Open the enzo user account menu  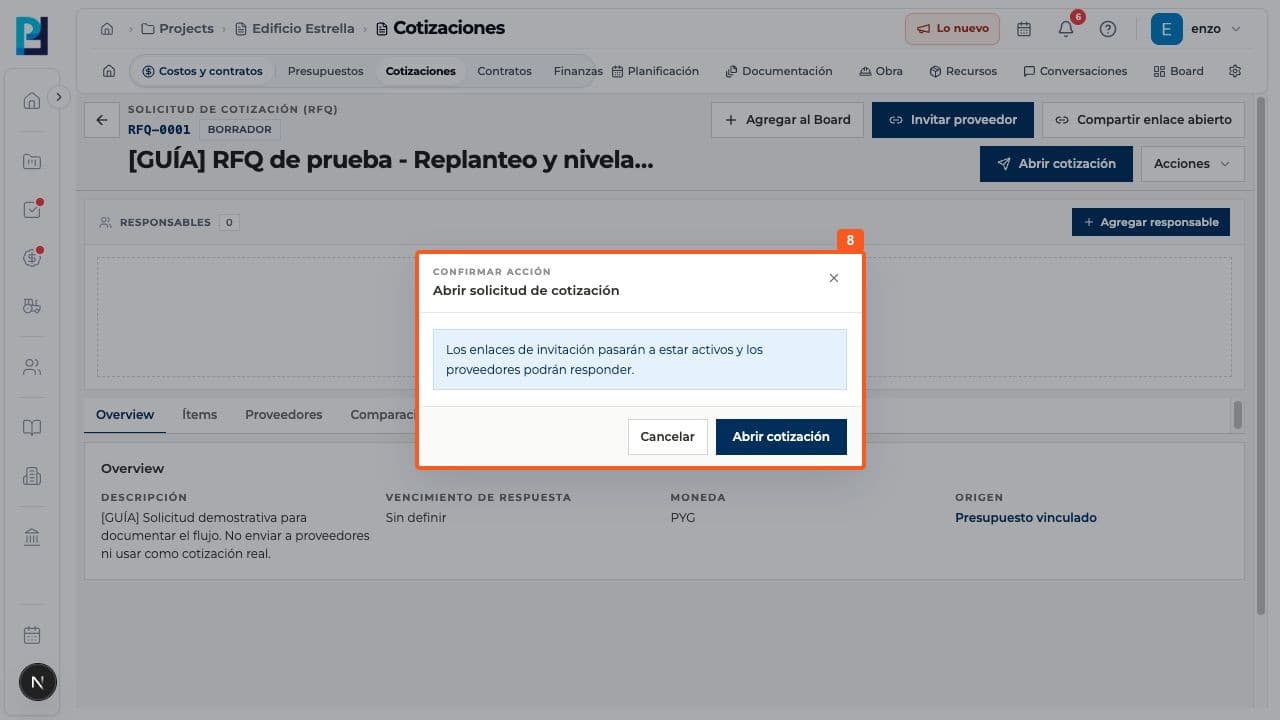tap(1196, 29)
